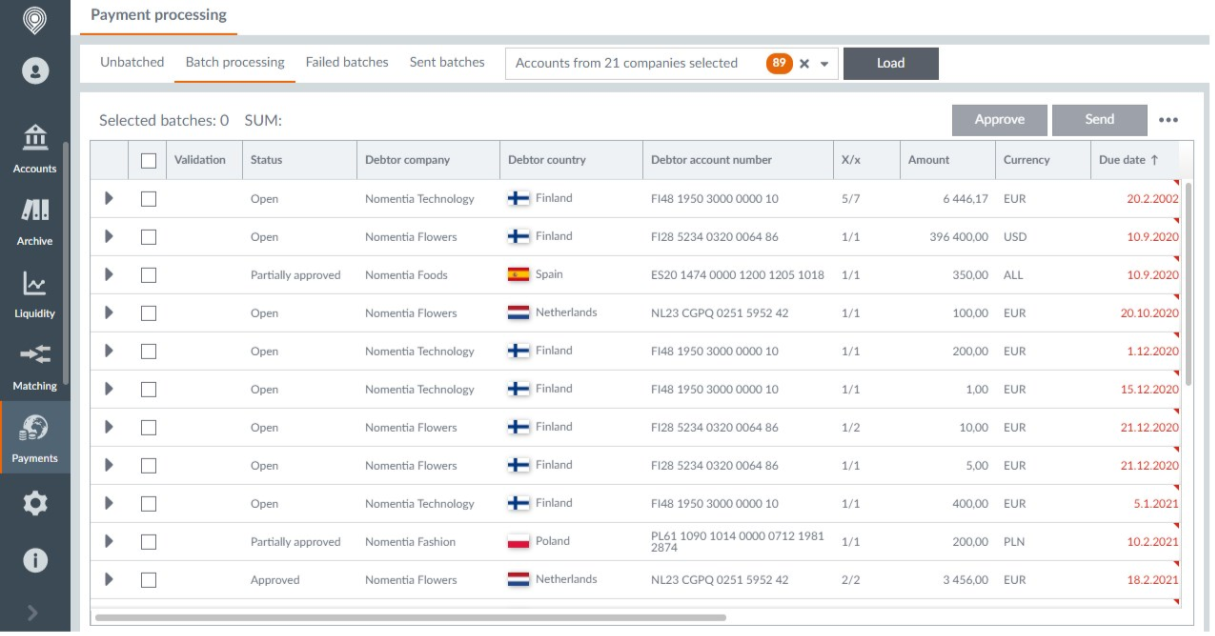
Task: Click the orange 89 count badge
Action: [x=779, y=63]
